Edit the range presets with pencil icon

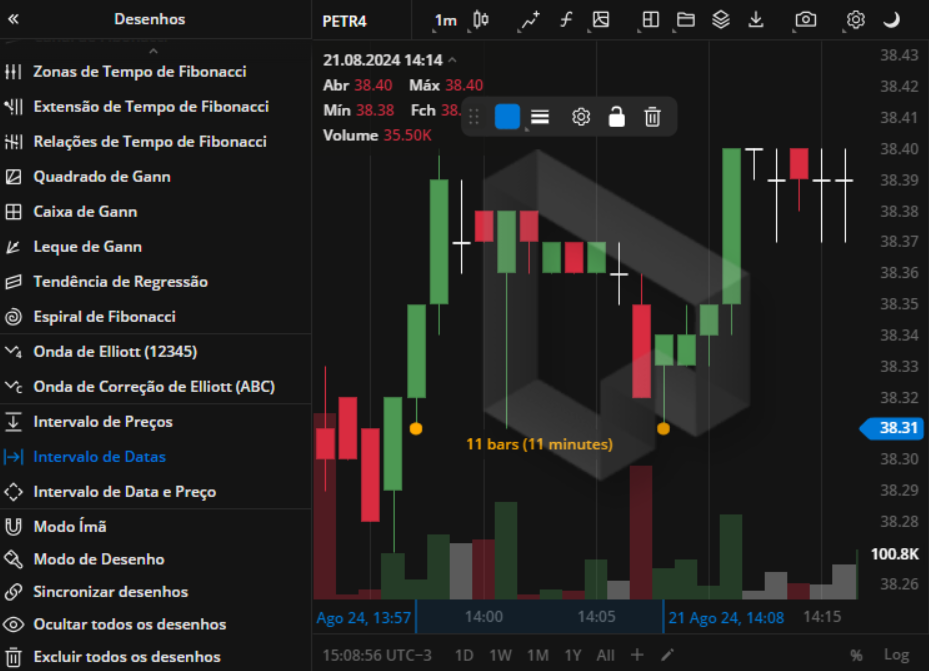pyautogui.click(x=668, y=655)
